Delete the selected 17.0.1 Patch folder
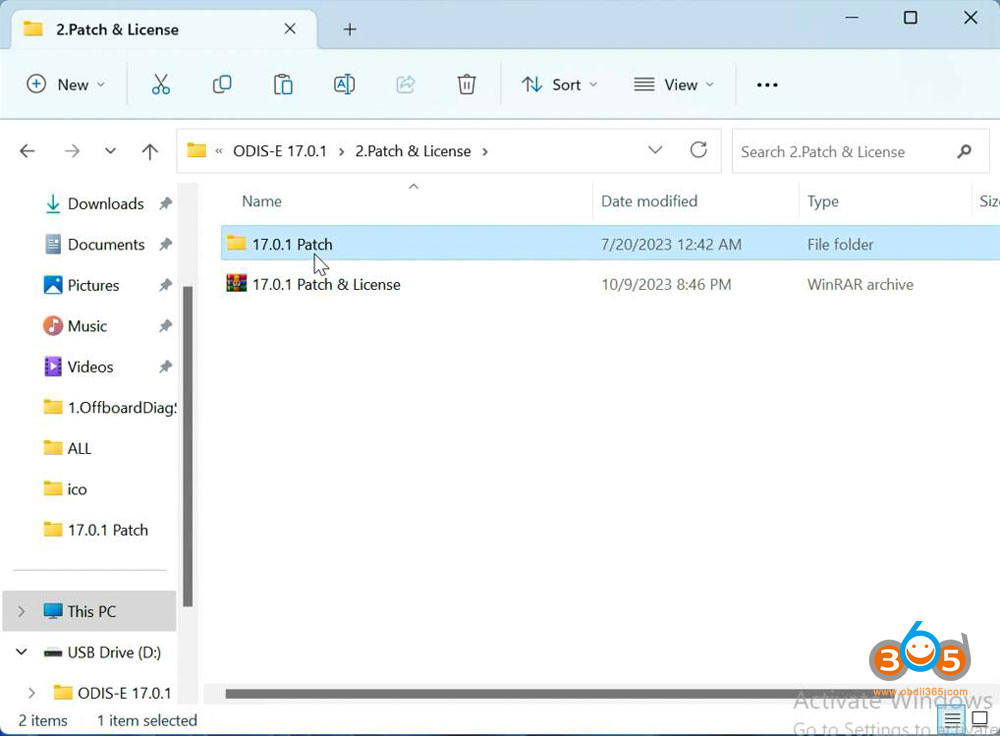Viewport: 1000px width, 736px height. click(x=466, y=84)
